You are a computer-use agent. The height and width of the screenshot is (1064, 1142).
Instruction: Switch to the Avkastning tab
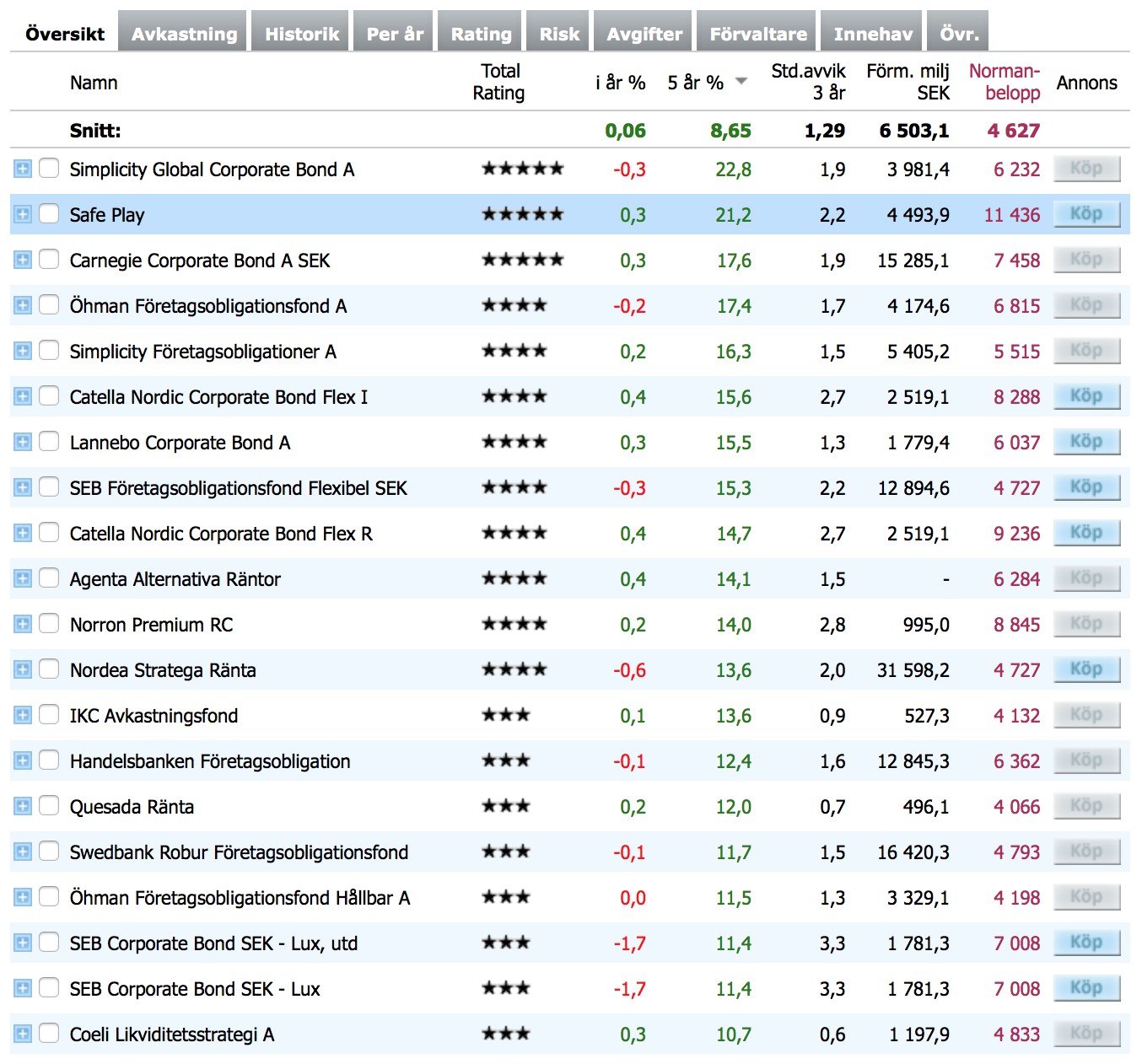(x=184, y=32)
